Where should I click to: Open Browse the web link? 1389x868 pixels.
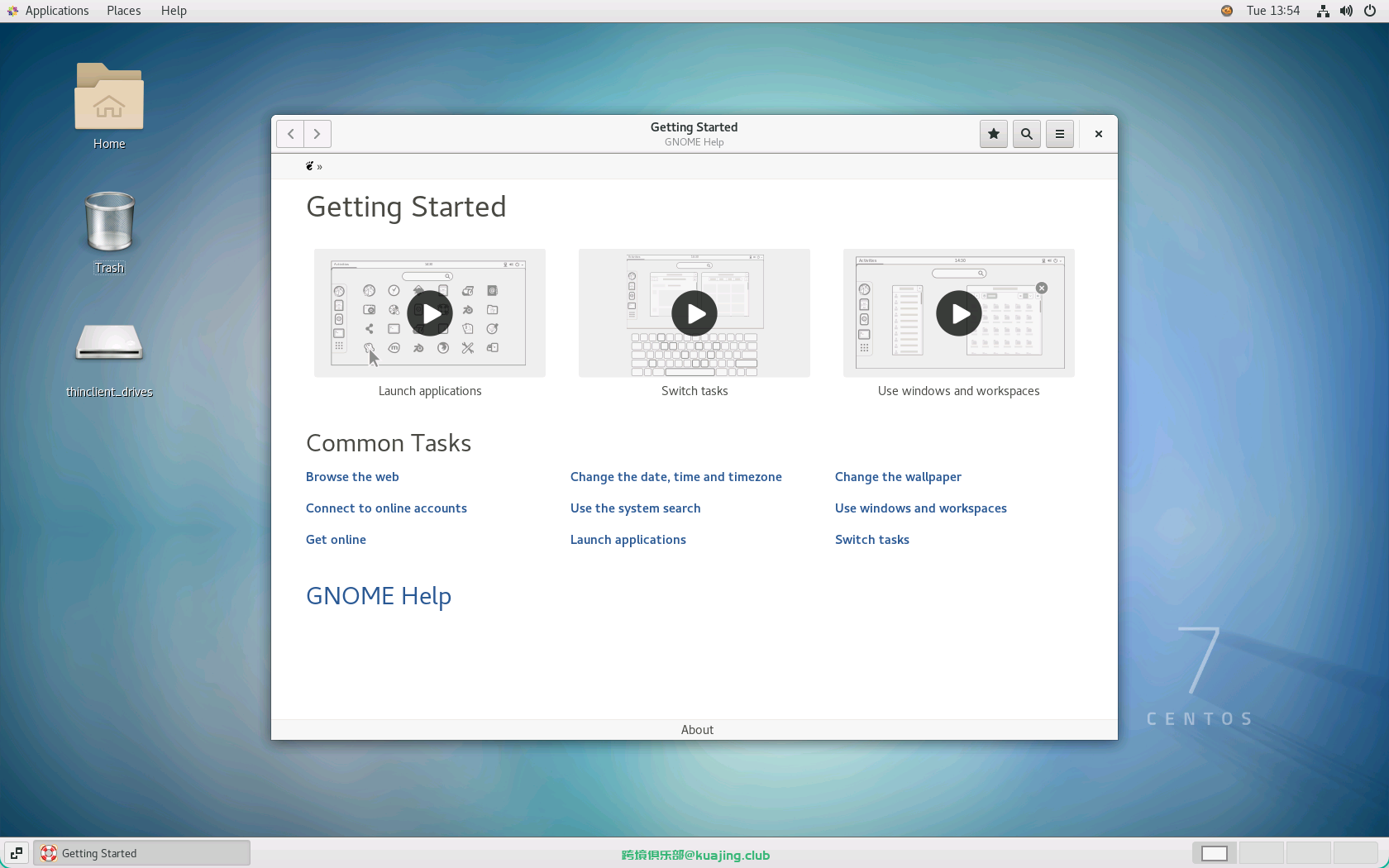352,477
